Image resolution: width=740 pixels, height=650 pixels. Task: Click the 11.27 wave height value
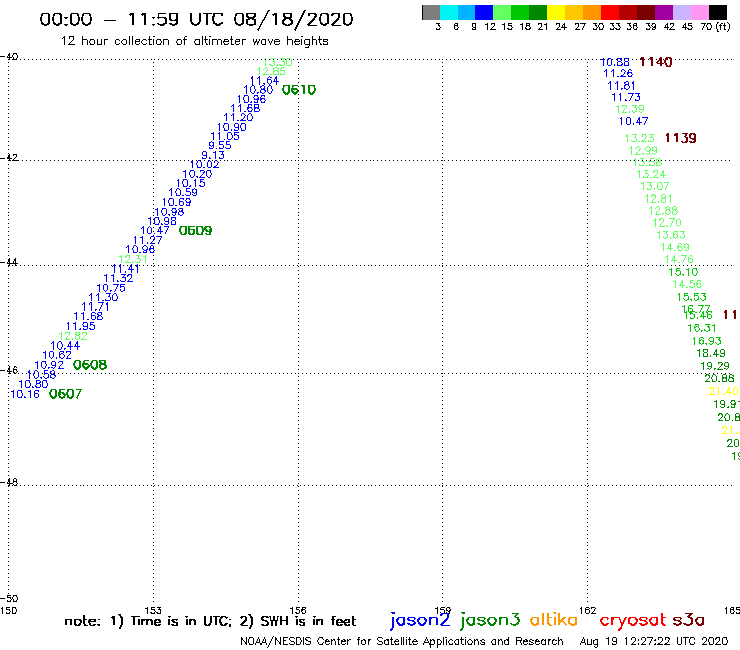[147, 240]
